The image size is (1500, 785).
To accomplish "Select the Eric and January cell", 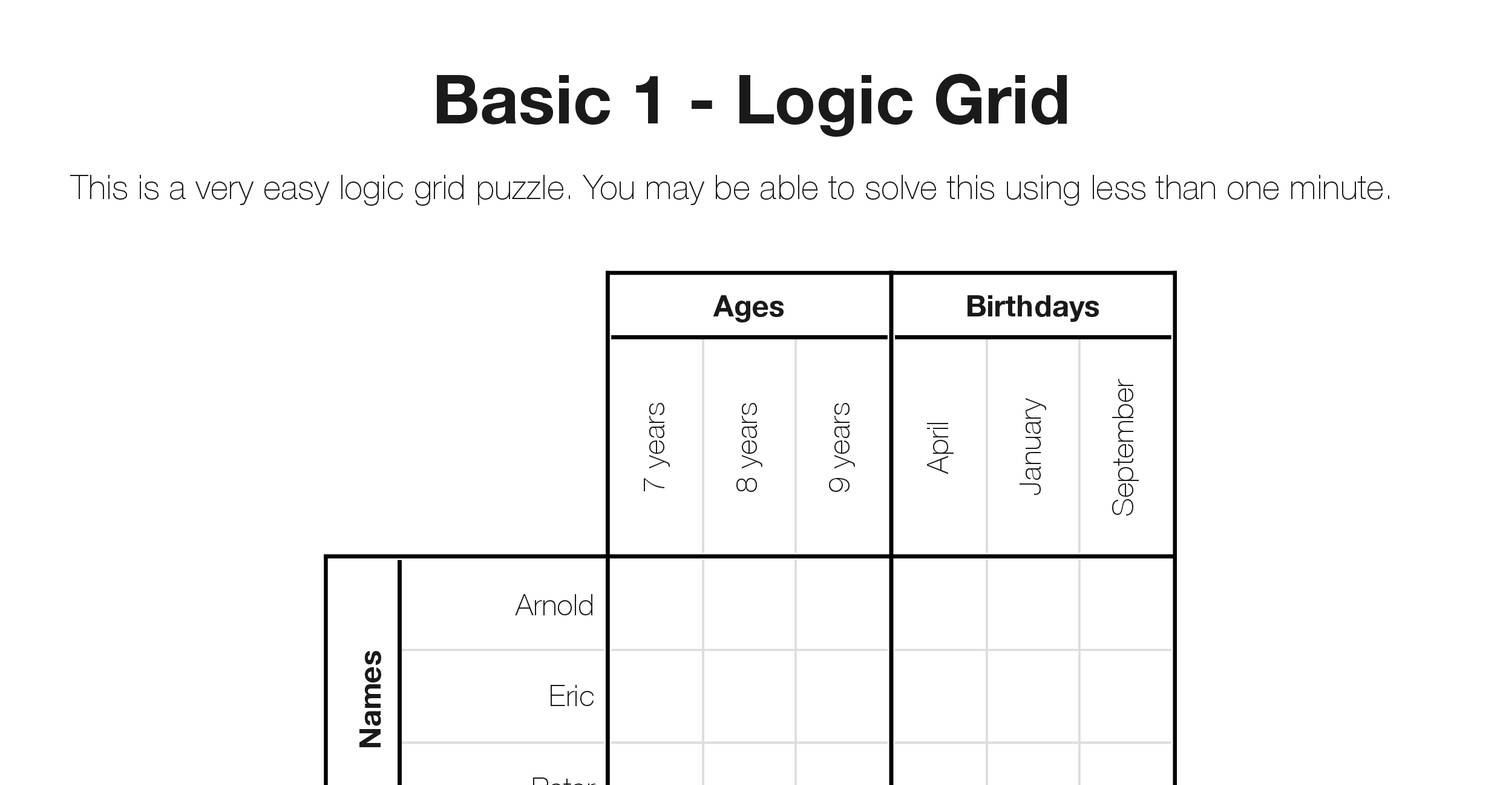I will click(x=1032, y=696).
